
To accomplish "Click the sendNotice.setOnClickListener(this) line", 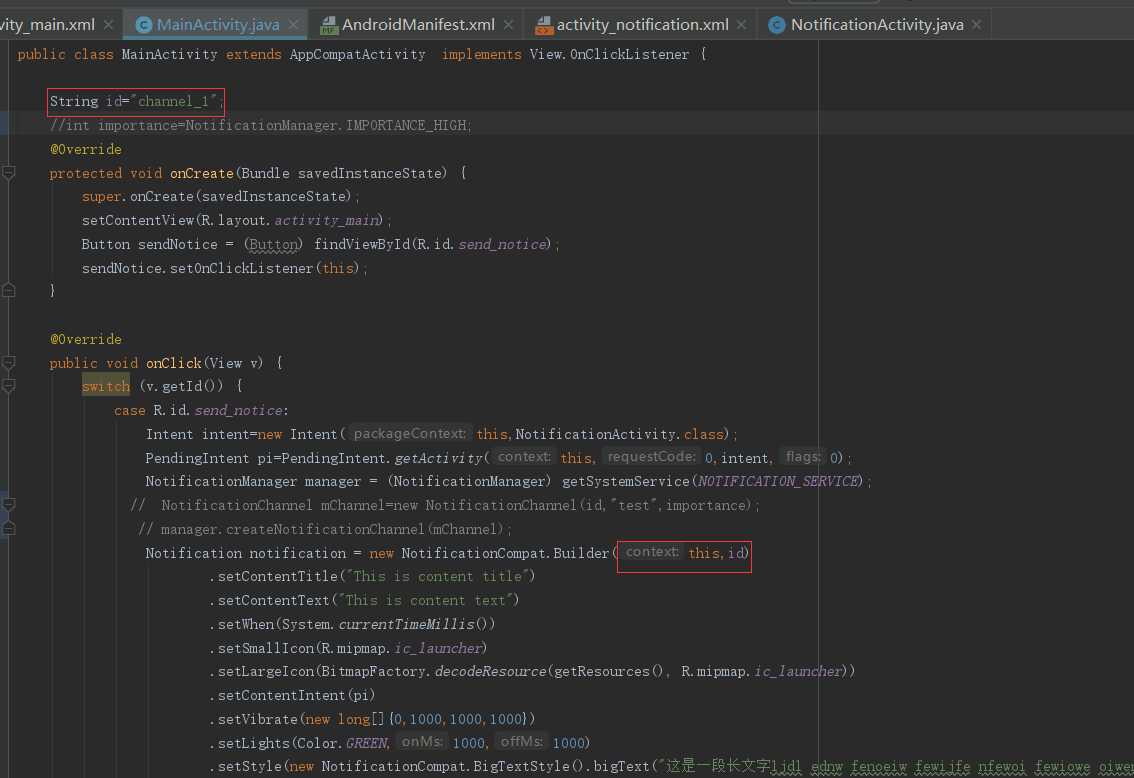I will 224,268.
